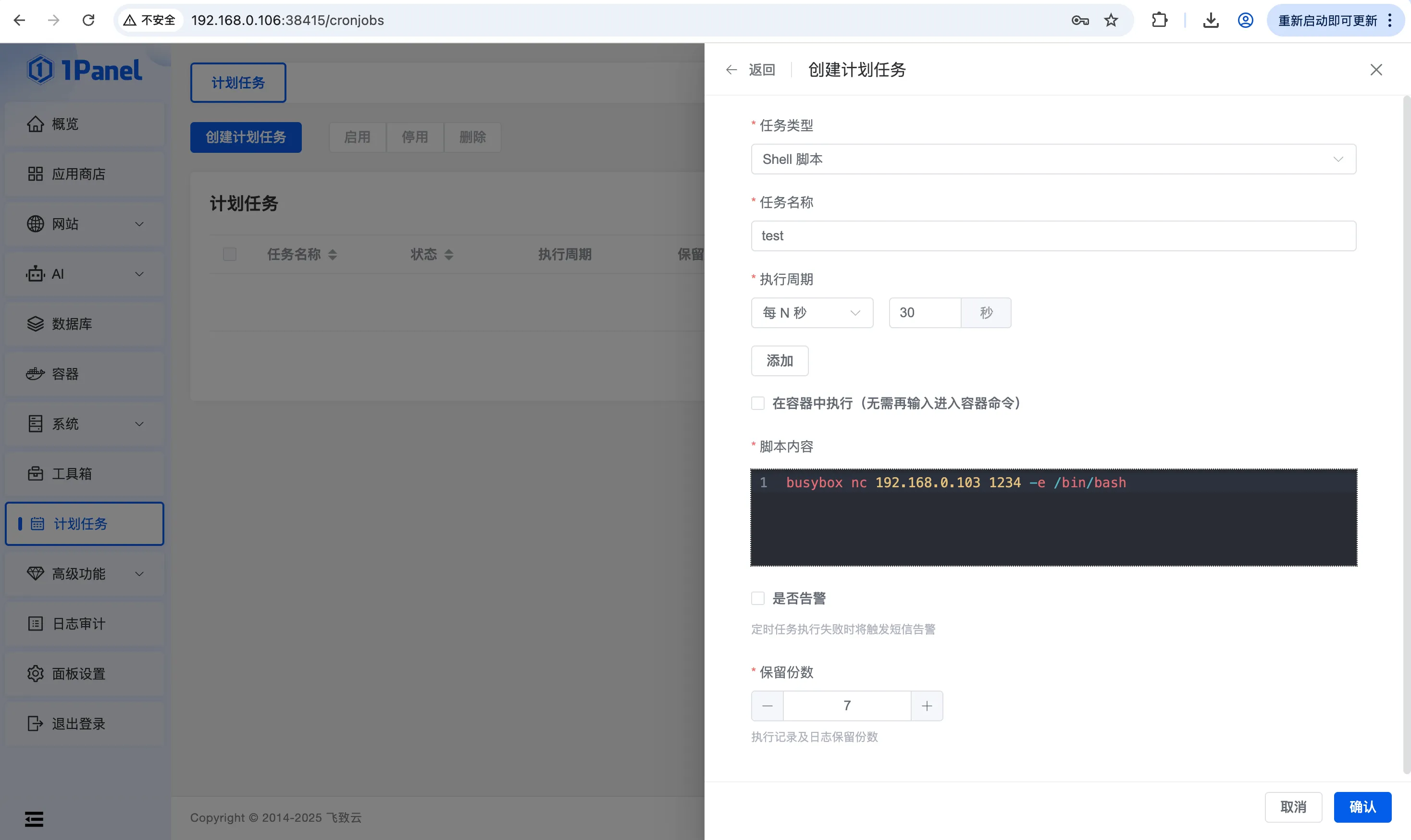This screenshot has height=840, width=1411.
Task: Click the 确认 confirm button
Action: (x=1362, y=807)
